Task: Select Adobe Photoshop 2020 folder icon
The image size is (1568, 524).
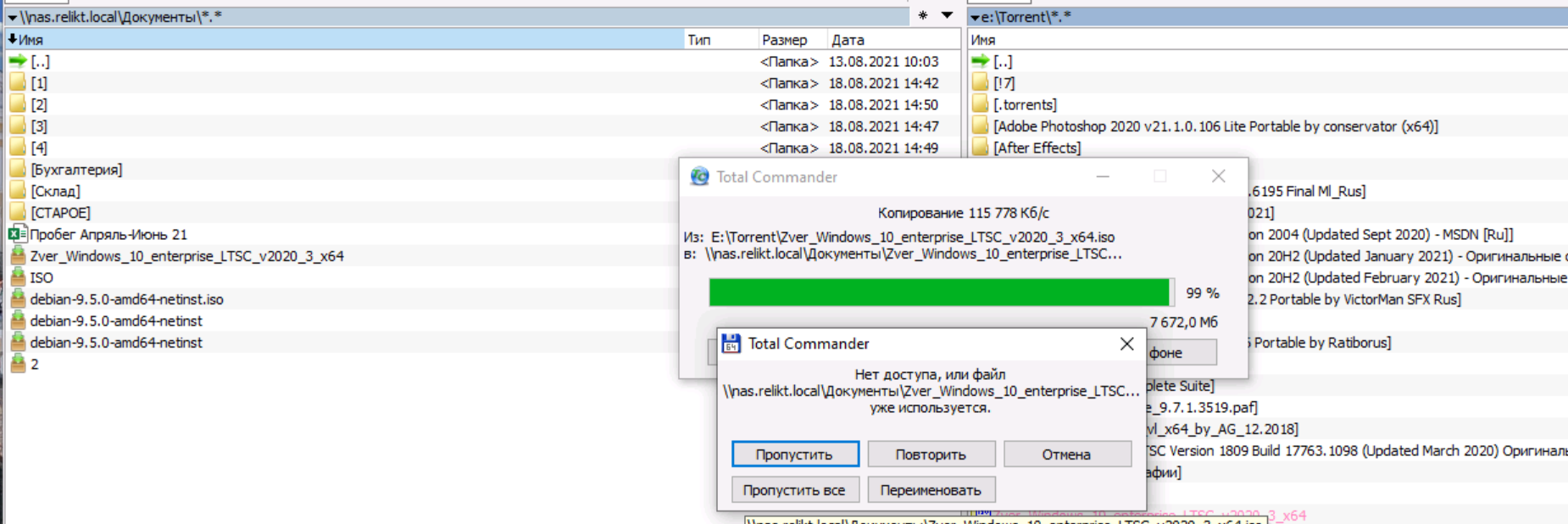Action: pos(981,125)
